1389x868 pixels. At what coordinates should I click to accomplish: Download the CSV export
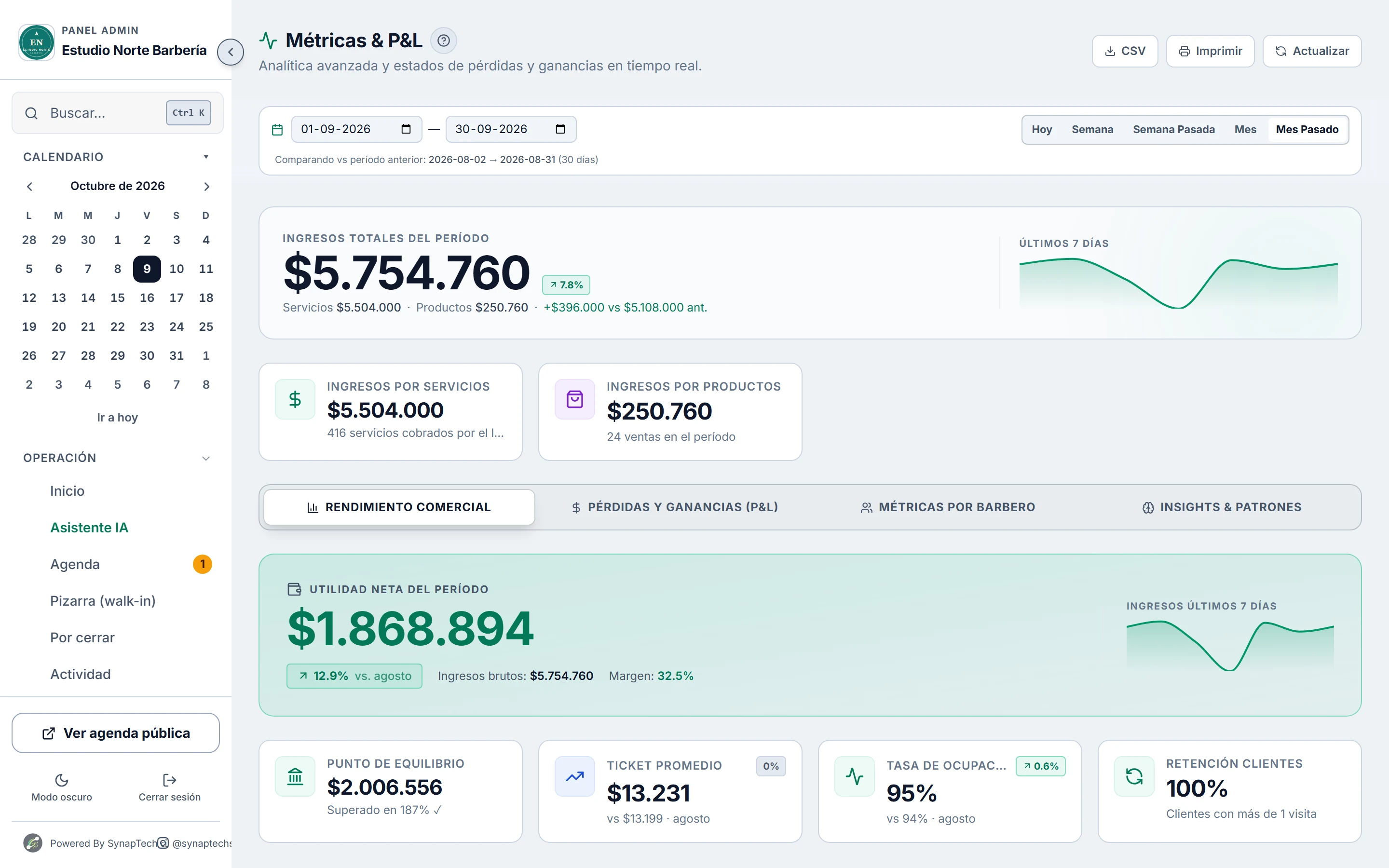click(1124, 51)
